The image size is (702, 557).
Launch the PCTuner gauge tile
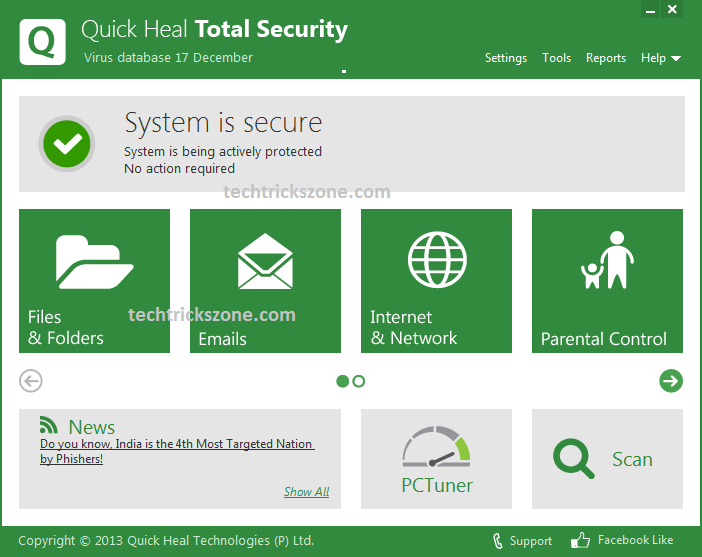(436, 459)
